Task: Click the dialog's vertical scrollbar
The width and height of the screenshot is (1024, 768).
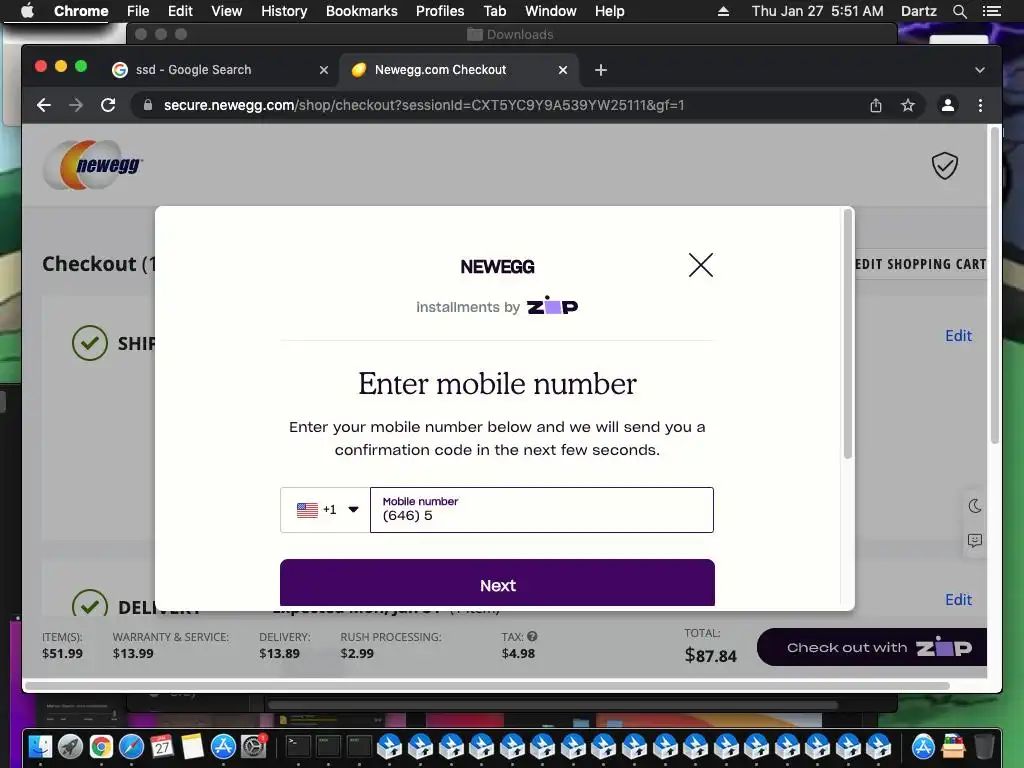Action: [x=847, y=334]
